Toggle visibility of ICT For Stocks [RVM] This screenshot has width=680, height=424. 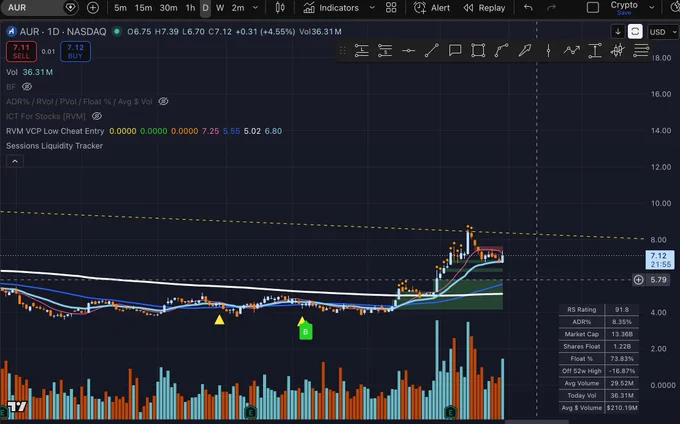tap(97, 116)
